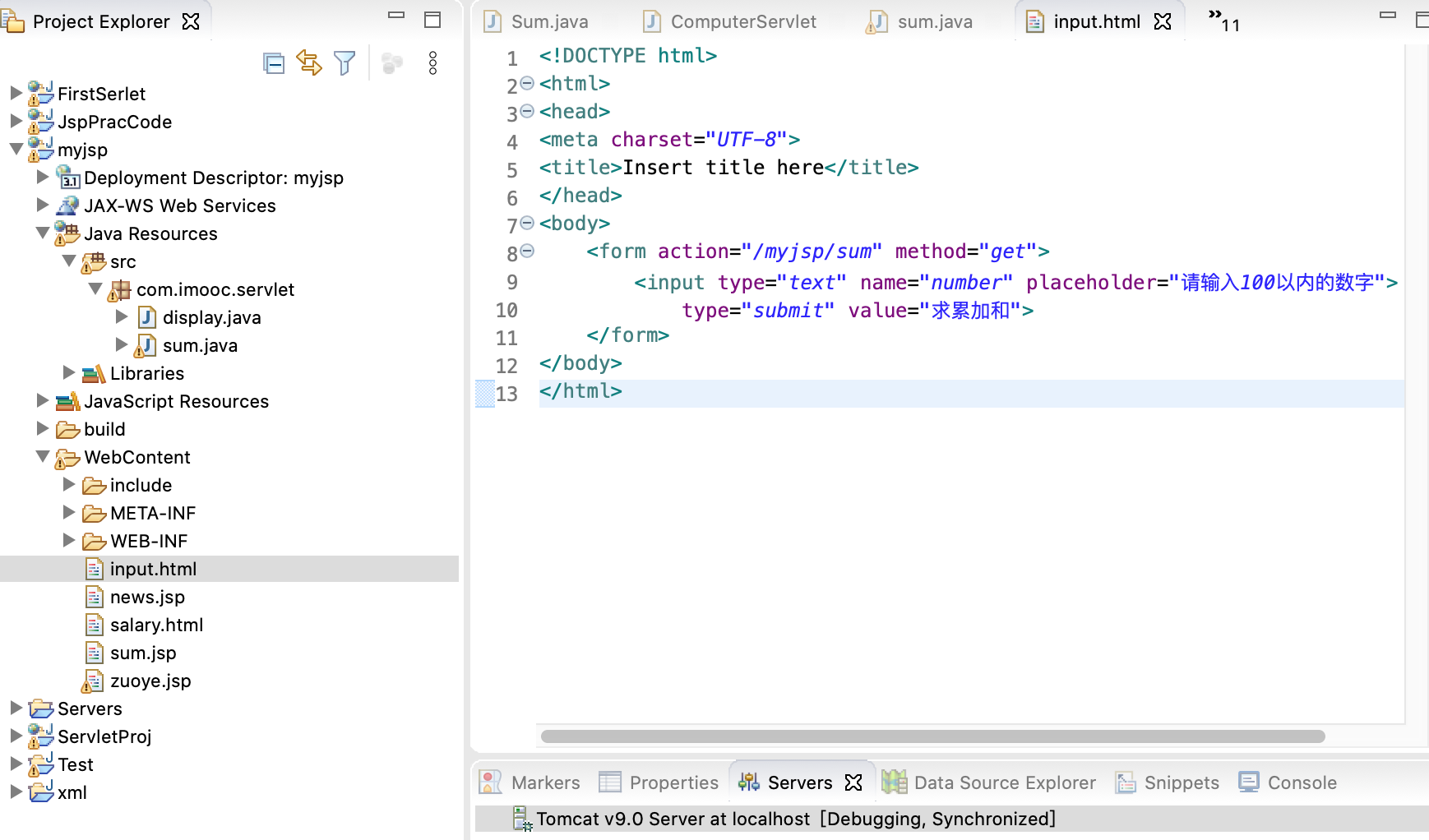
Task: Maximize the Project Explorer panel
Action: [432, 20]
